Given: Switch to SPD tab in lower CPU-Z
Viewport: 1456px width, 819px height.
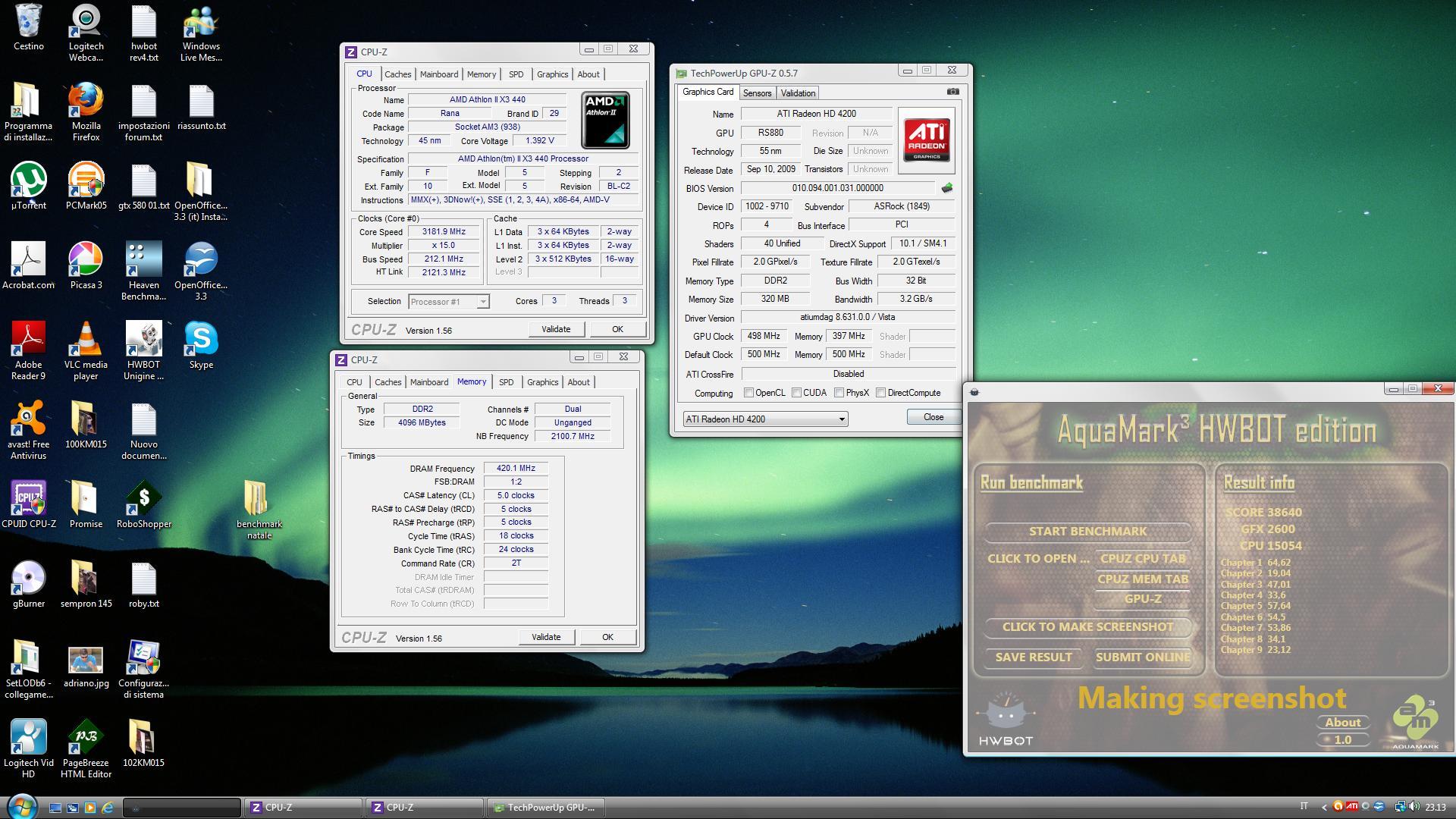Looking at the screenshot, I should tap(506, 382).
